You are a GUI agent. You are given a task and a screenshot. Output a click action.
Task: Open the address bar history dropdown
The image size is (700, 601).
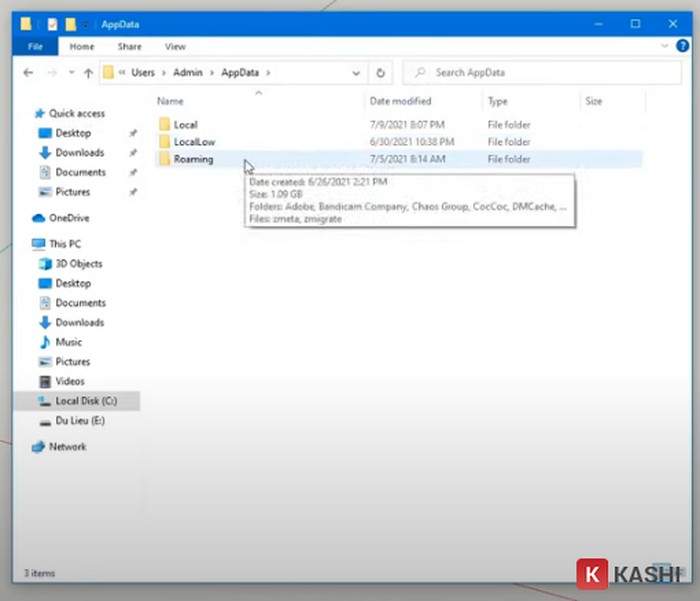(x=356, y=73)
